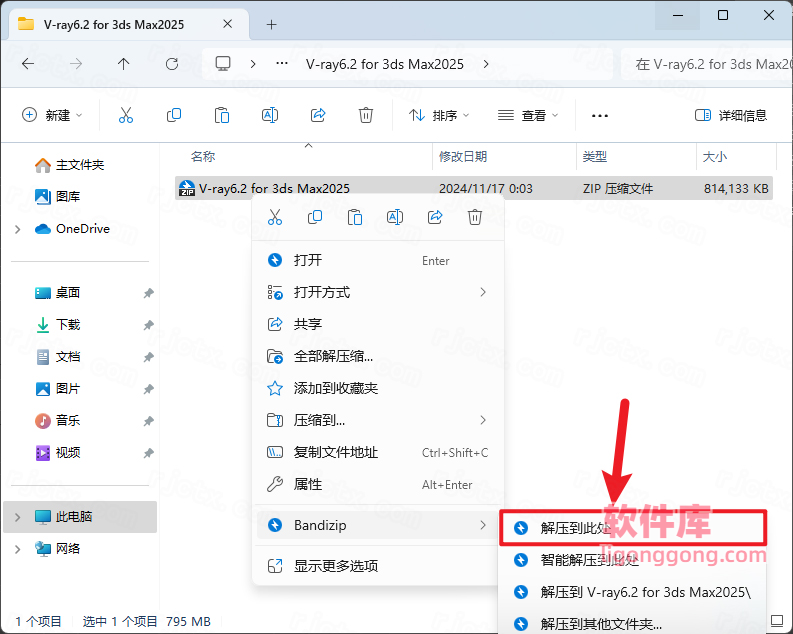Click the trash Delete icon in the context menu
The image size is (793, 634).
pyautogui.click(x=474, y=217)
